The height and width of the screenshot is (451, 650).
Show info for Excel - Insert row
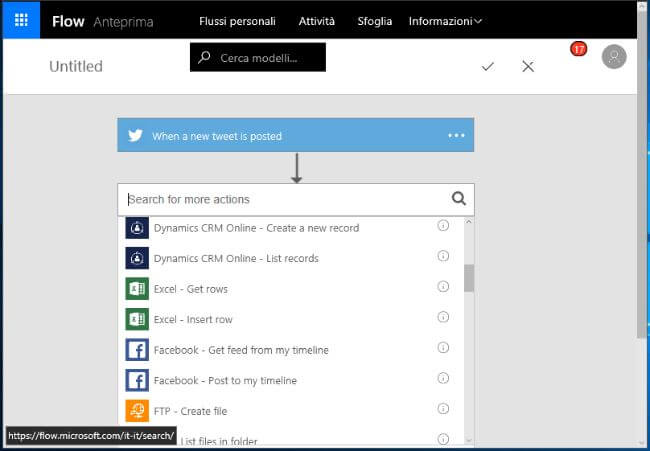coord(443,317)
